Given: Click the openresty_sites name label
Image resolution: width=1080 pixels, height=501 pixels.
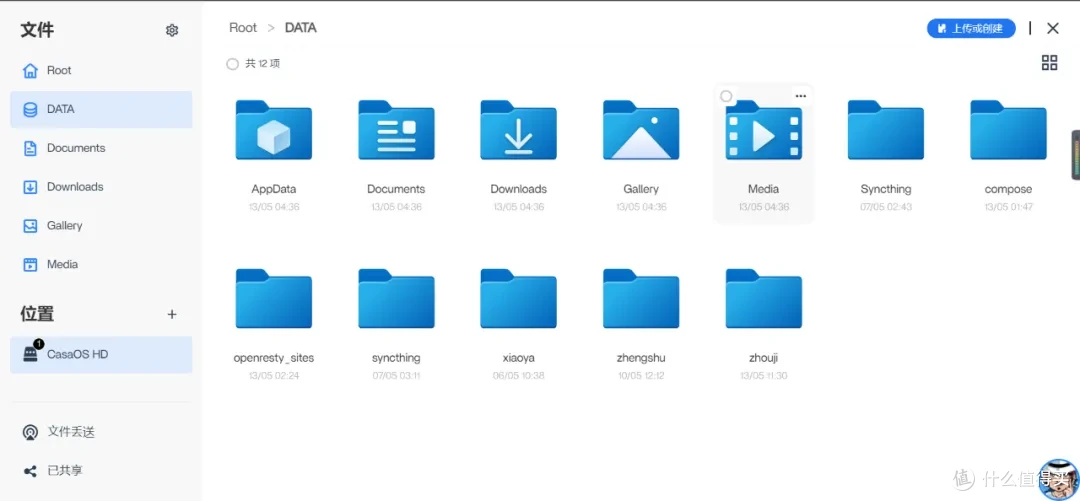Looking at the screenshot, I should (x=274, y=358).
